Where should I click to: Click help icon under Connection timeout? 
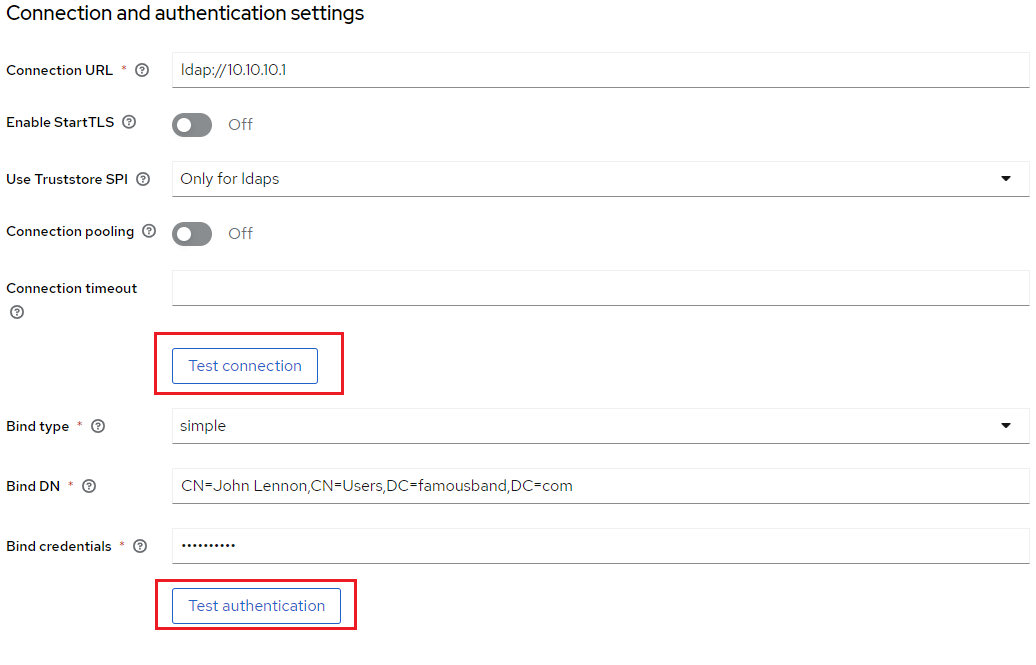tap(16, 312)
